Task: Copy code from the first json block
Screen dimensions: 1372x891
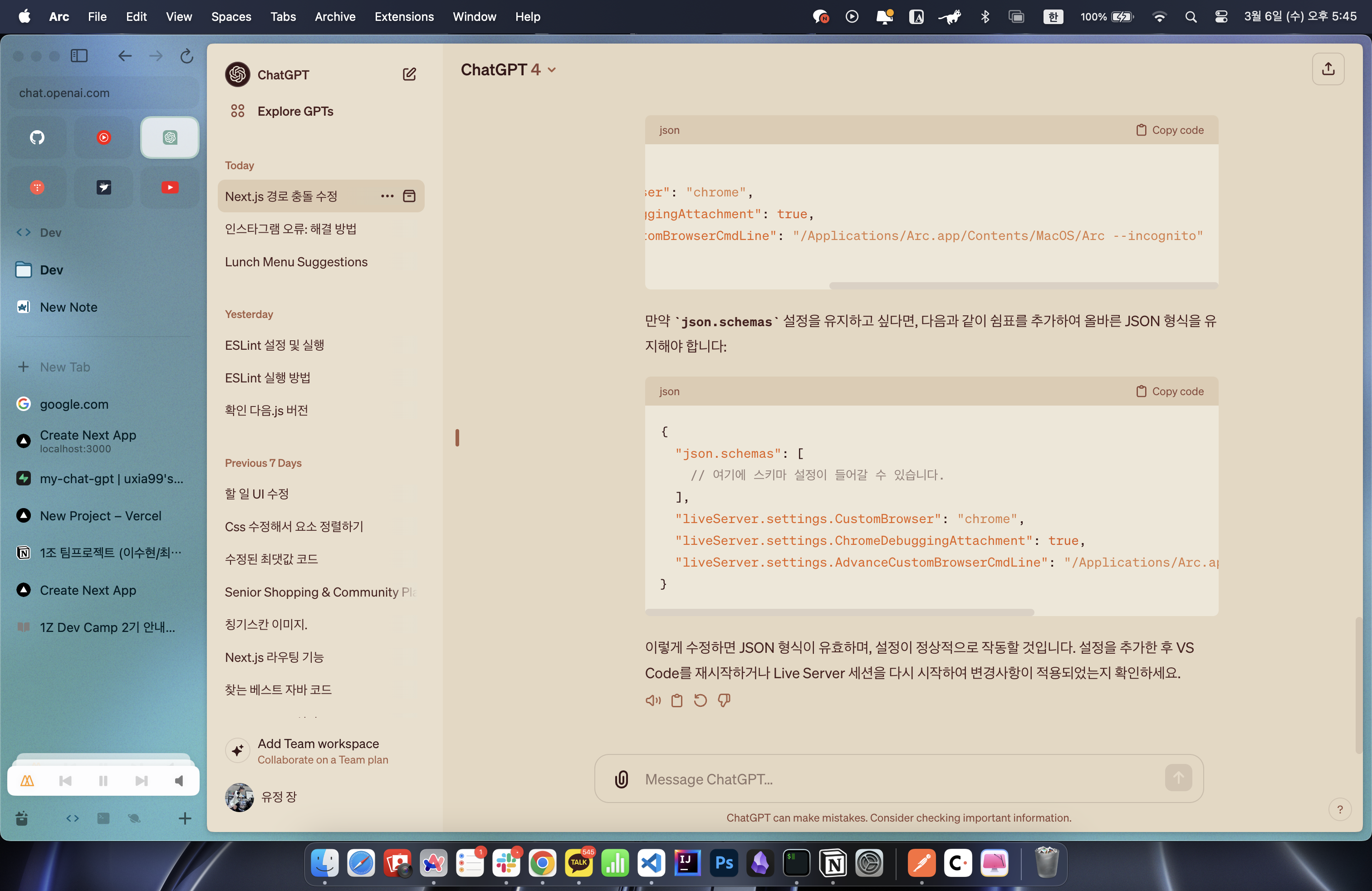Action: point(1170,130)
